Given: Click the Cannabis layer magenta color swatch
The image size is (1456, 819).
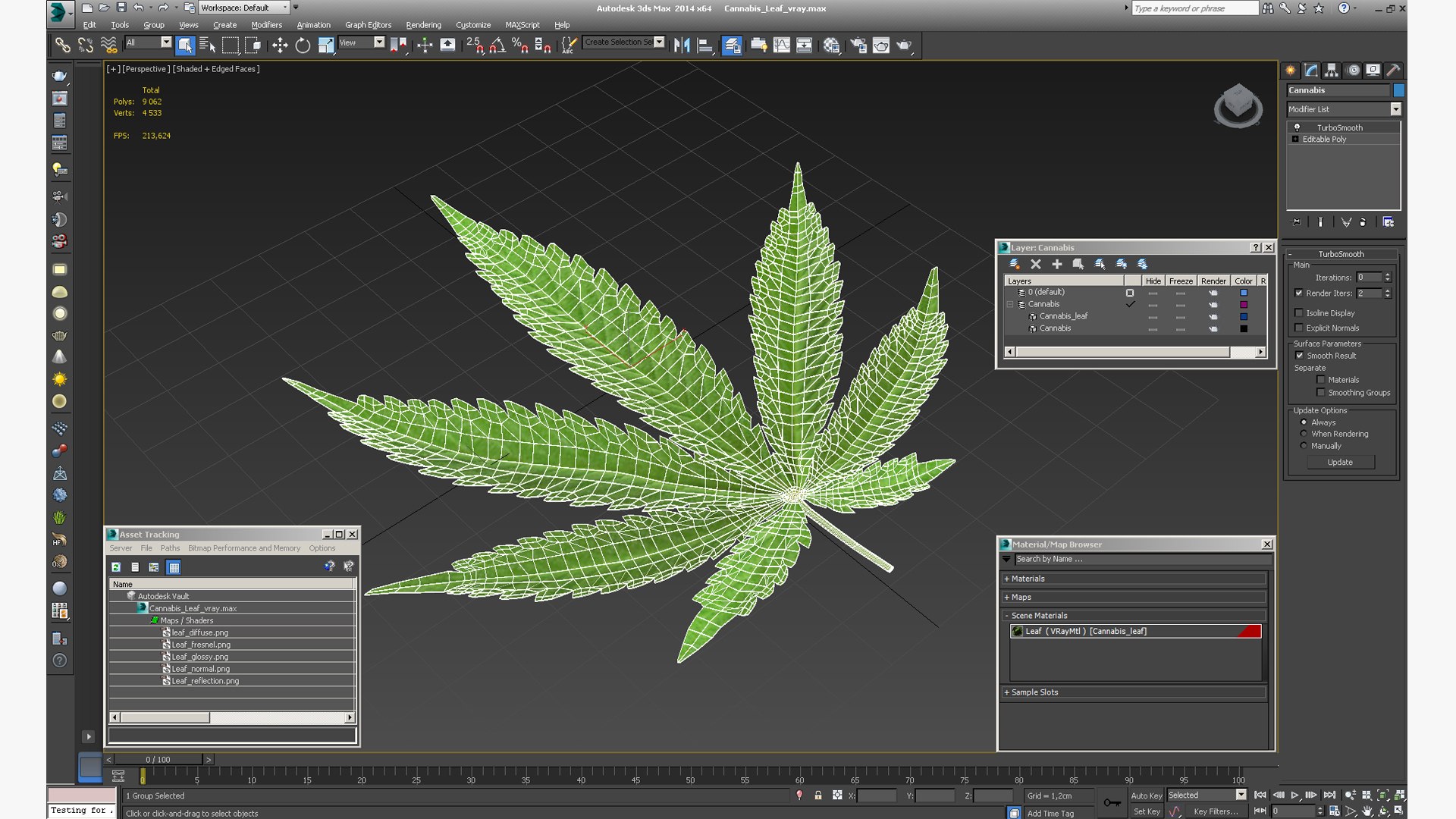Looking at the screenshot, I should (x=1244, y=304).
